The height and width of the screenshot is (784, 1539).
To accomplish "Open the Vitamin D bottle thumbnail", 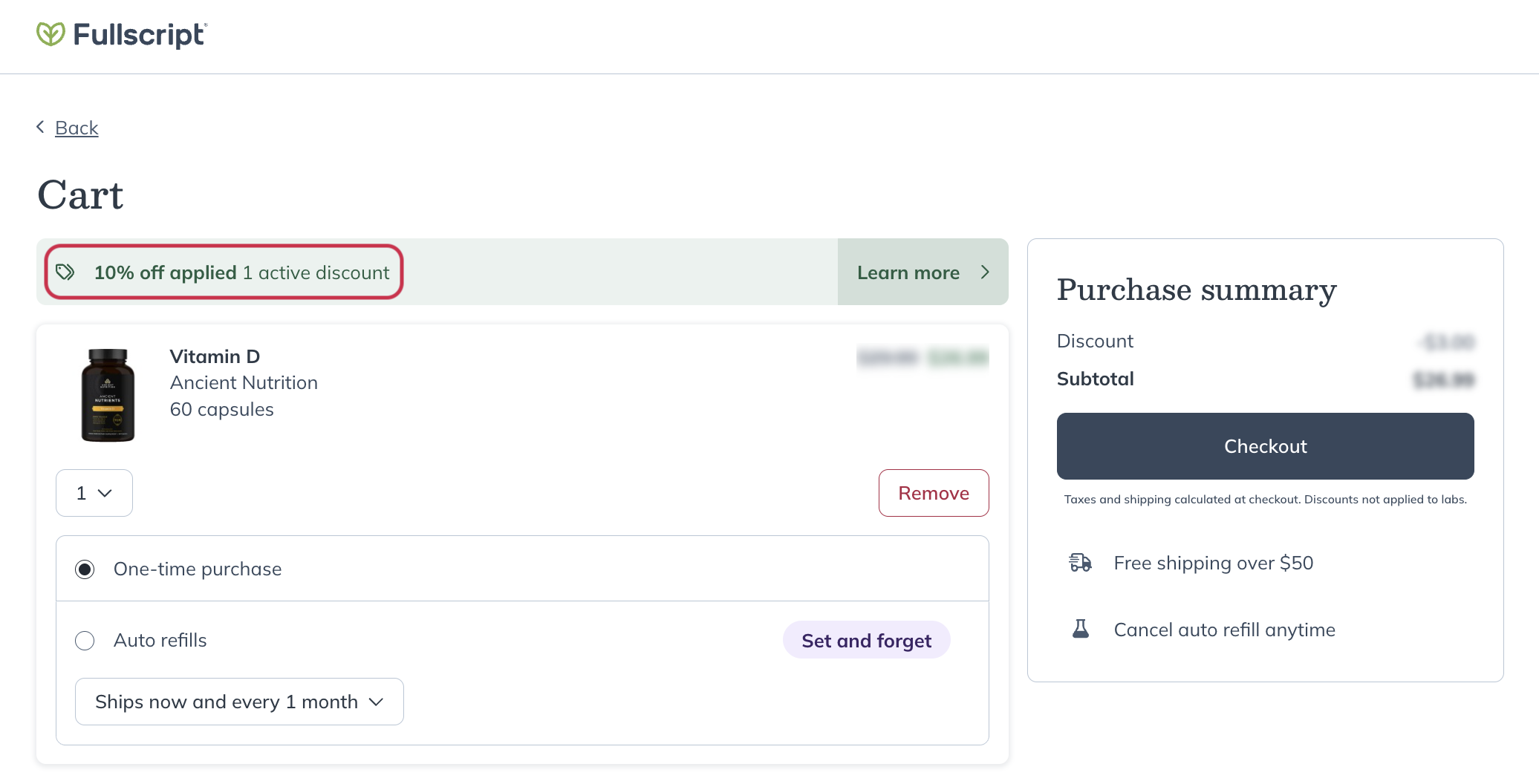I will coord(108,395).
